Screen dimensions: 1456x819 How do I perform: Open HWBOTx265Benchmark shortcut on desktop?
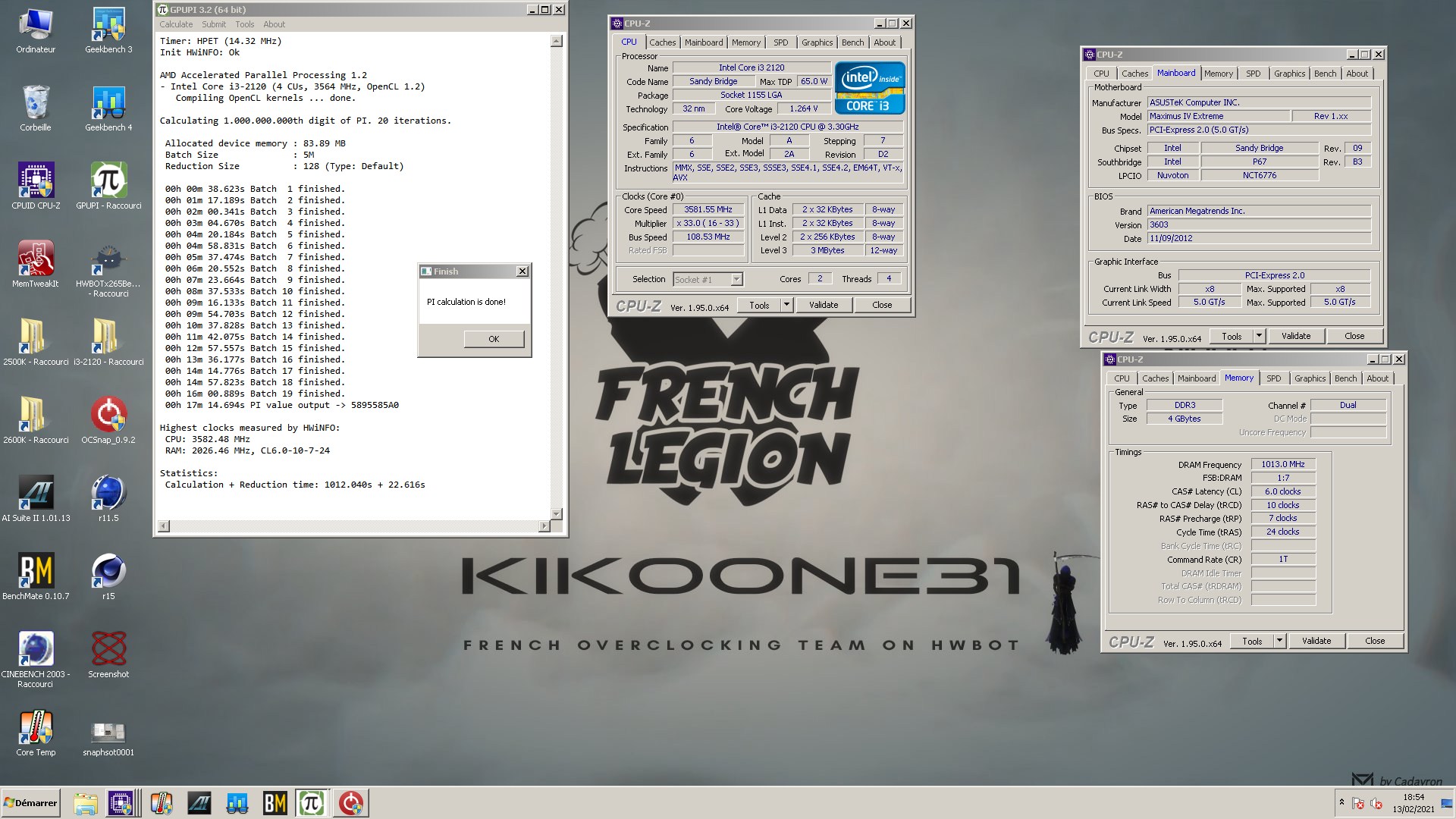coord(108,269)
